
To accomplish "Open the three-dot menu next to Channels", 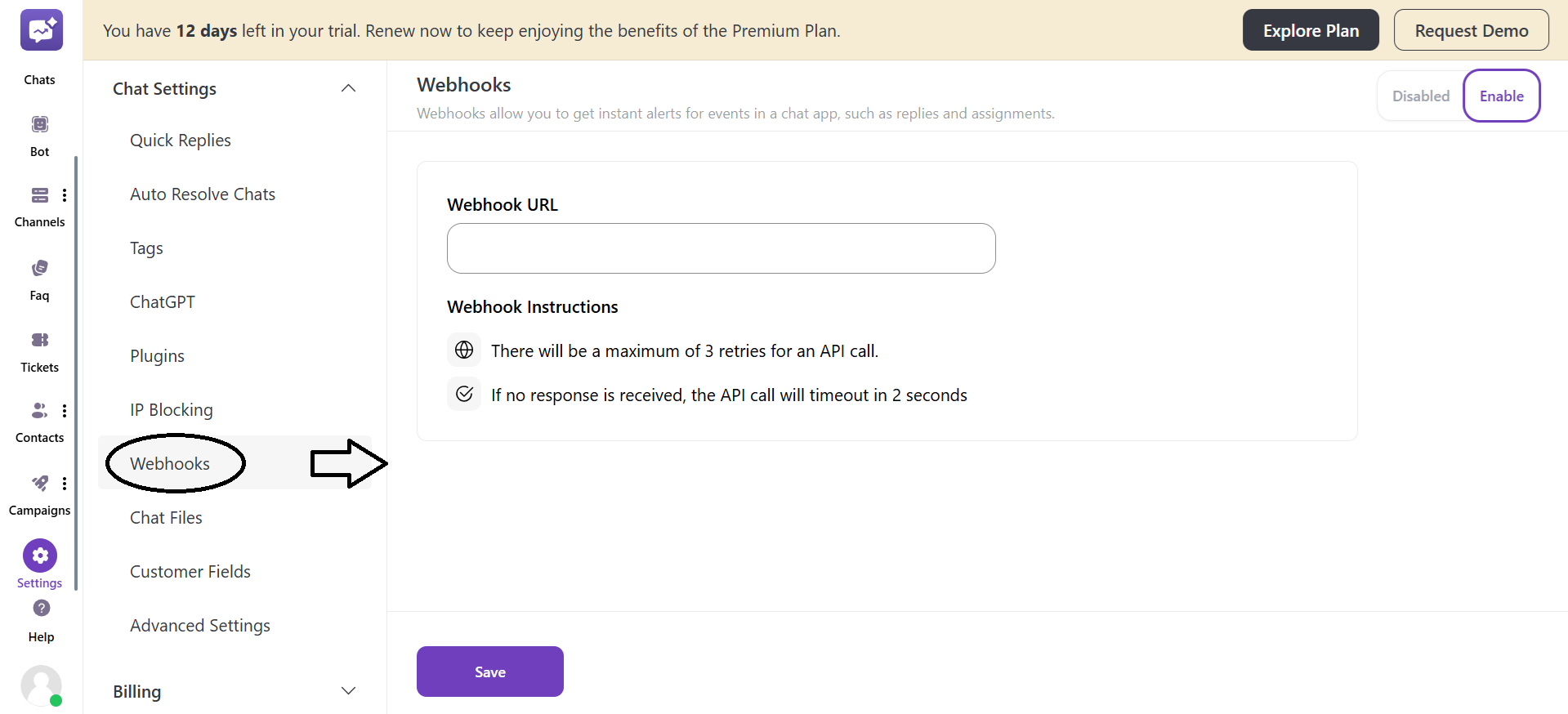I will pyautogui.click(x=65, y=196).
